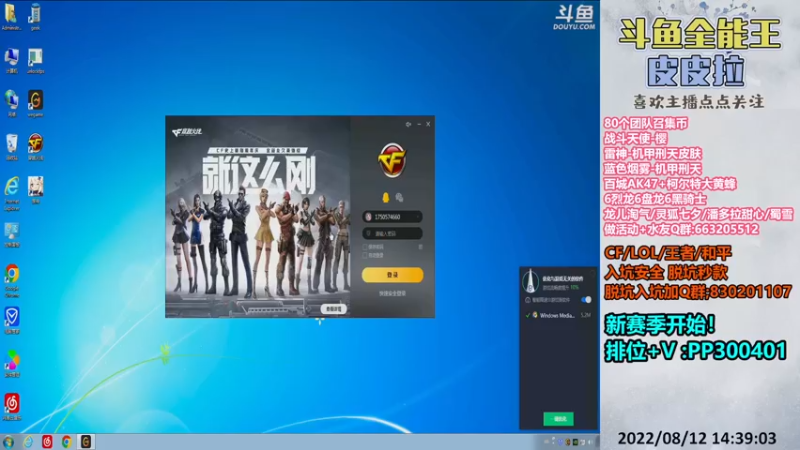Launch NetEase Cloud Music desktop icon
The image size is (800, 450).
point(11,407)
